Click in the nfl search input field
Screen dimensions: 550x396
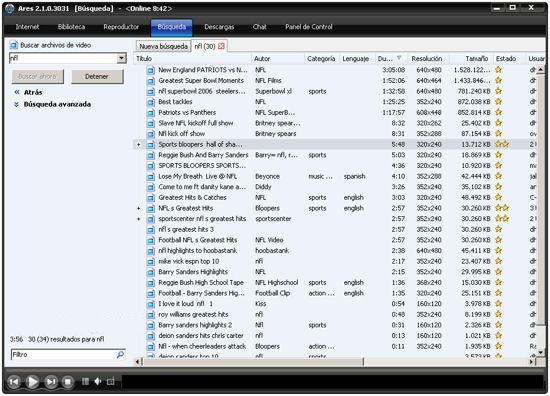click(x=63, y=58)
